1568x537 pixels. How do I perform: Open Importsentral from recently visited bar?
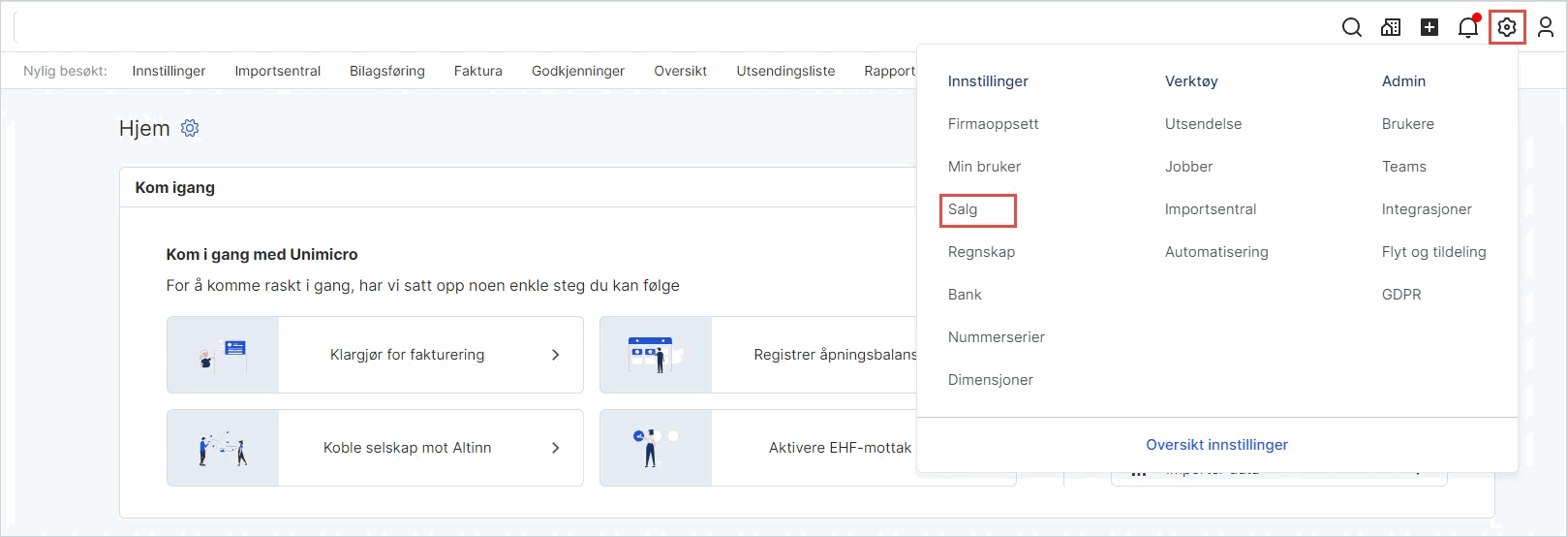coord(277,71)
